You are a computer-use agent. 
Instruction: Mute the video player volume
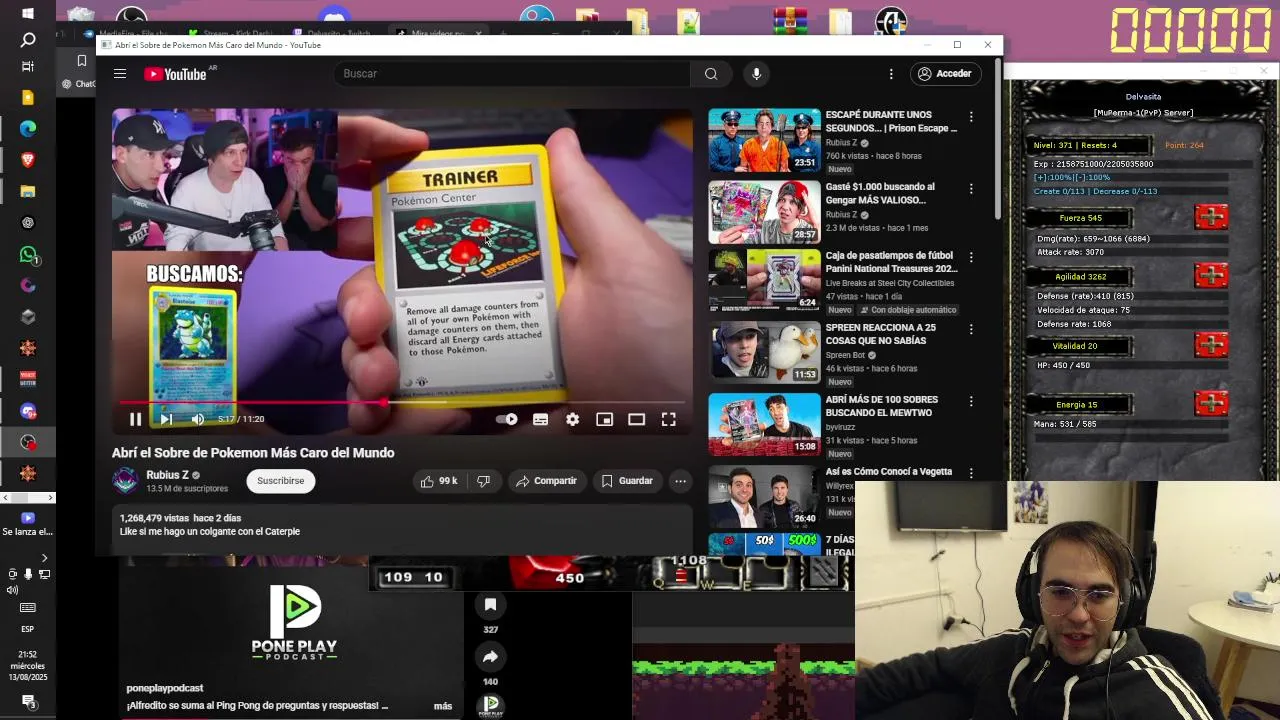point(198,419)
